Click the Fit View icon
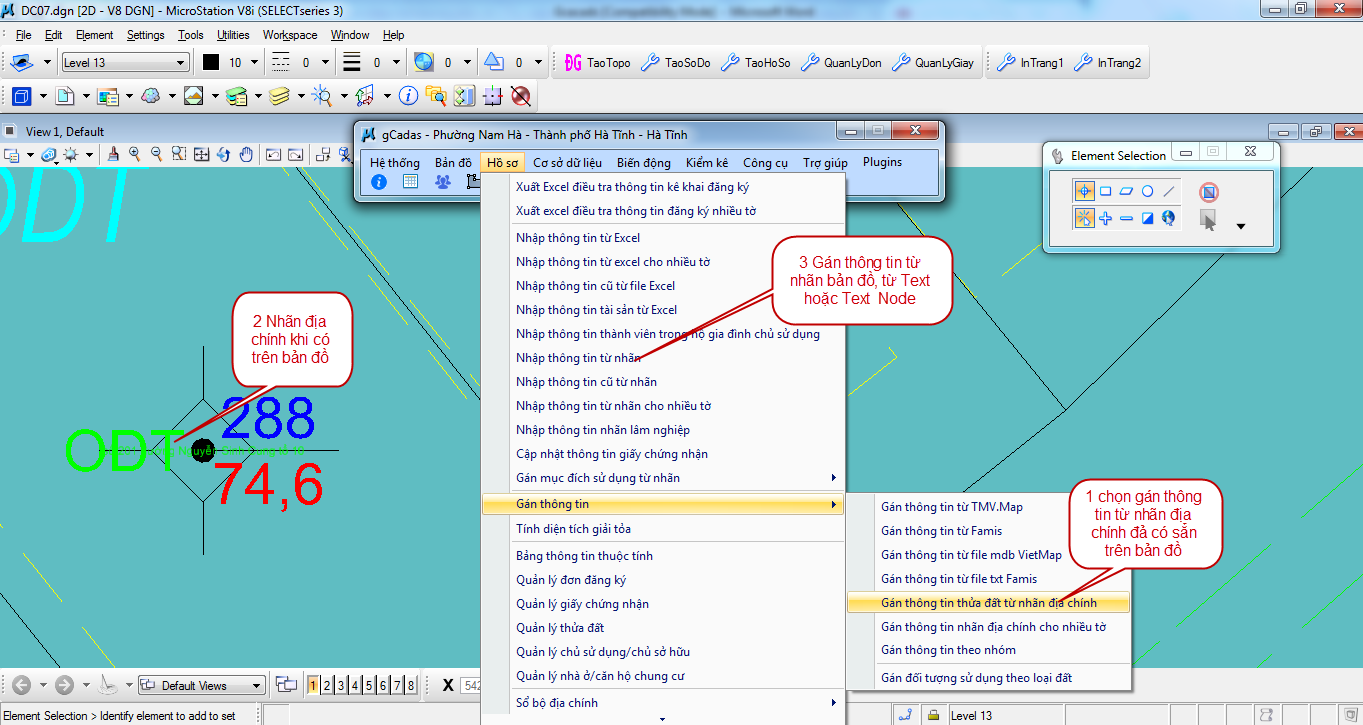 click(x=202, y=155)
